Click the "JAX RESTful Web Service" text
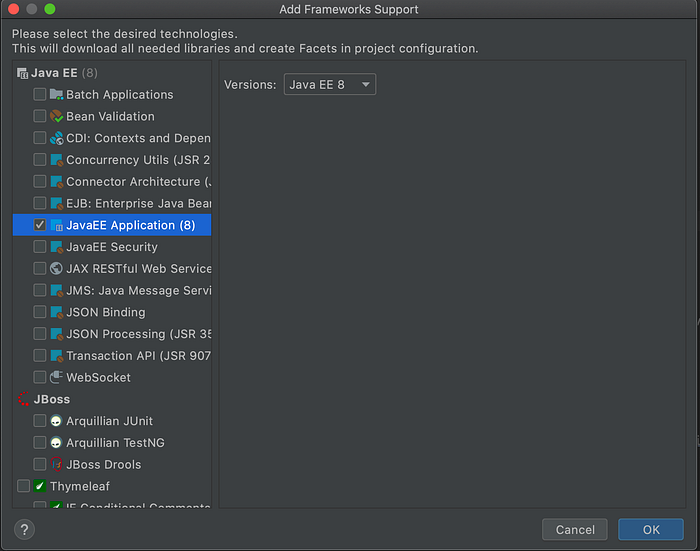The width and height of the screenshot is (700, 551). [139, 269]
